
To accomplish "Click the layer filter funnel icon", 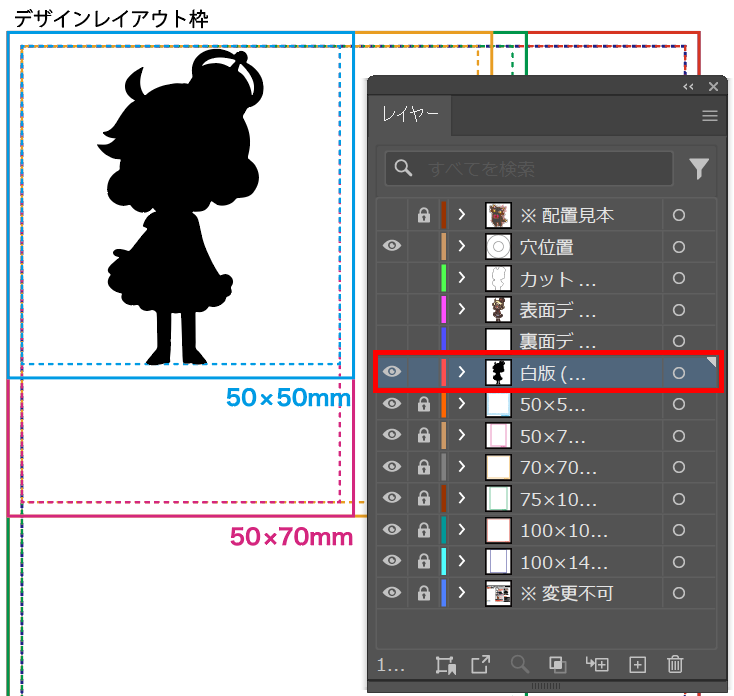I will [698, 169].
